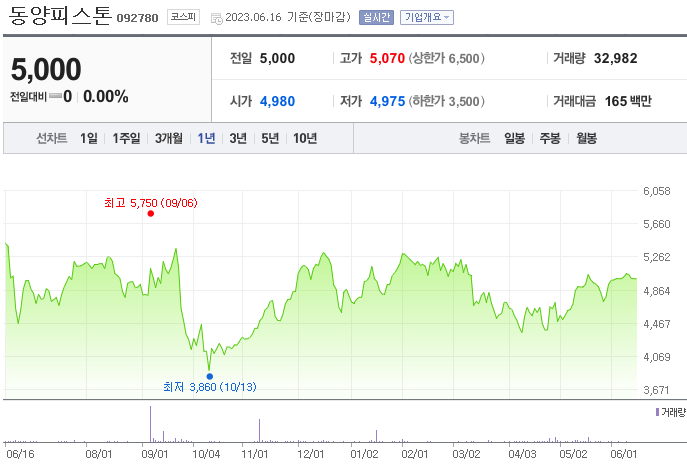Click the 동양피스톤 stock name title
687x473 pixels.
click(x=60, y=15)
